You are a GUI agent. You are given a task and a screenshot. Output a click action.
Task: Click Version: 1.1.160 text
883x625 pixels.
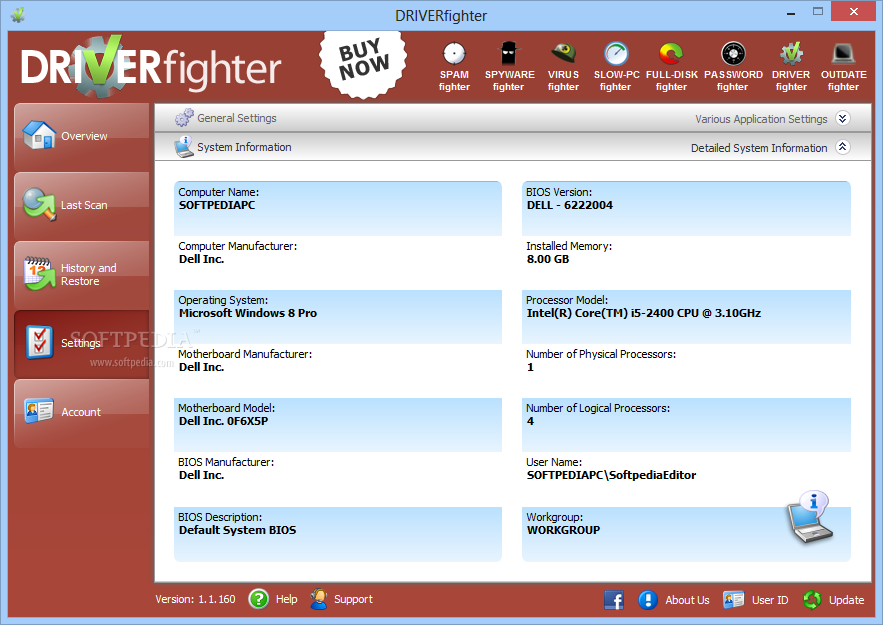195,600
